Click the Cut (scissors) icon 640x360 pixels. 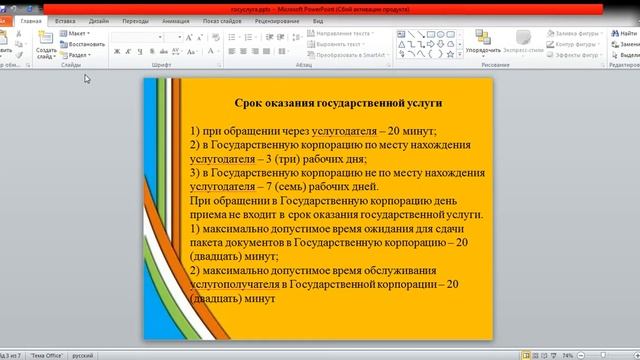pos(18,34)
